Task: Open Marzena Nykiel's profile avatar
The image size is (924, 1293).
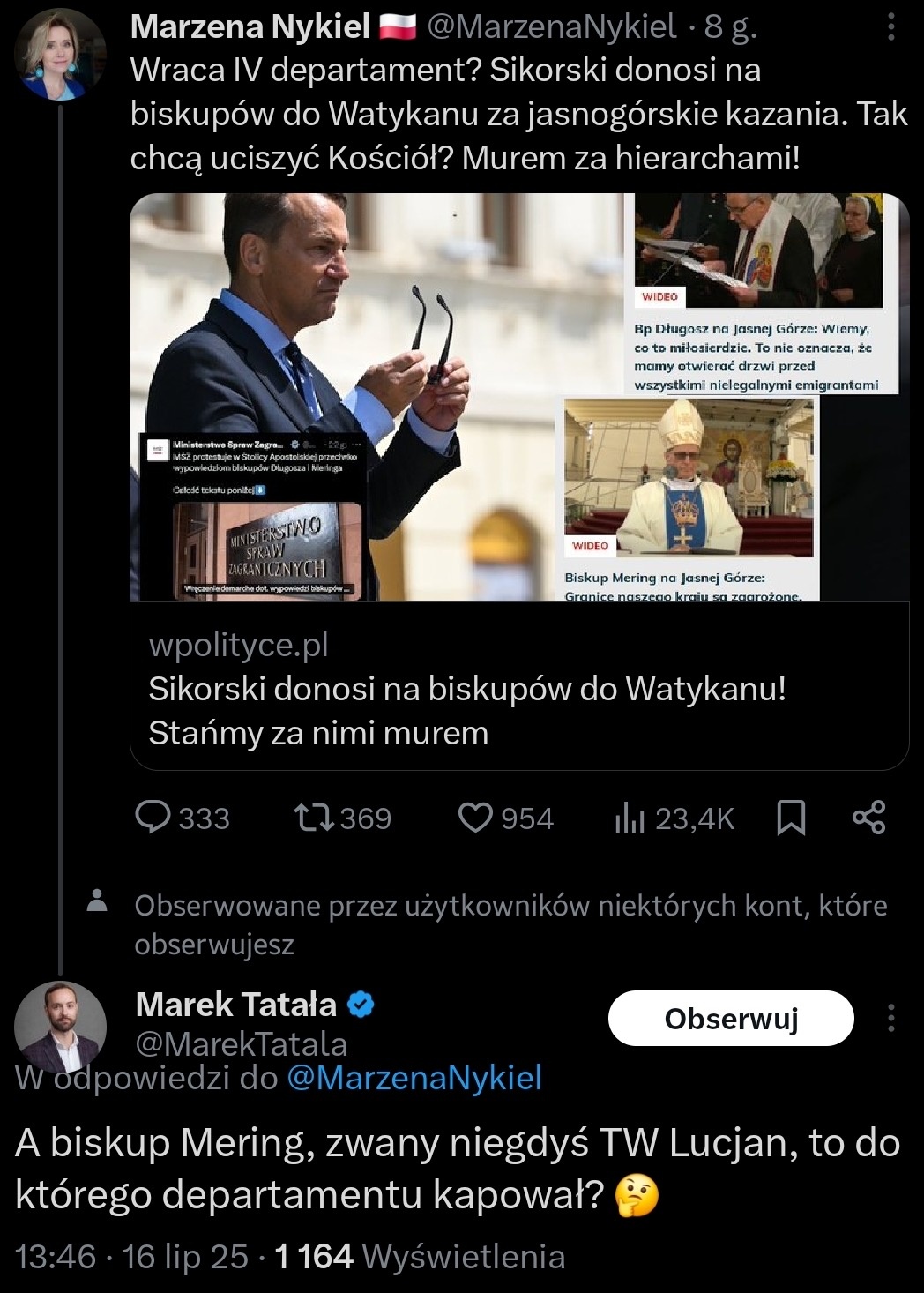Action: (60, 55)
